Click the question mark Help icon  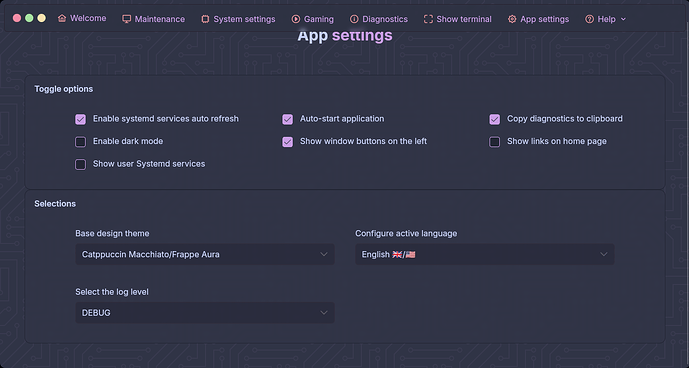coord(589,19)
